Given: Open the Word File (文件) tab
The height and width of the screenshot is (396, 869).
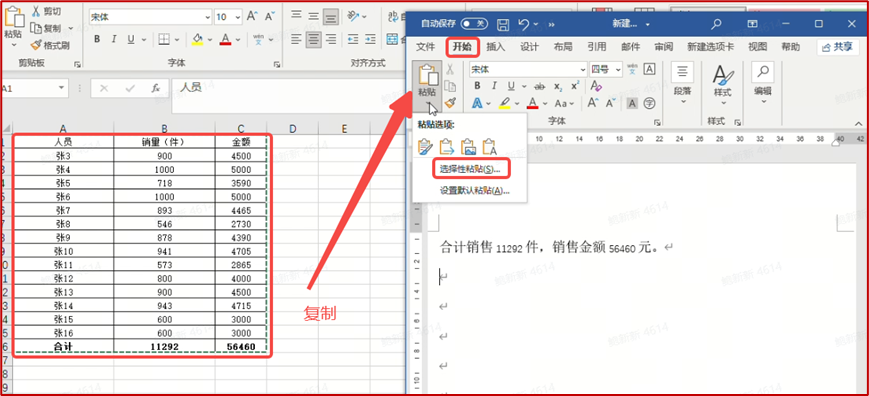Looking at the screenshot, I should 426,47.
